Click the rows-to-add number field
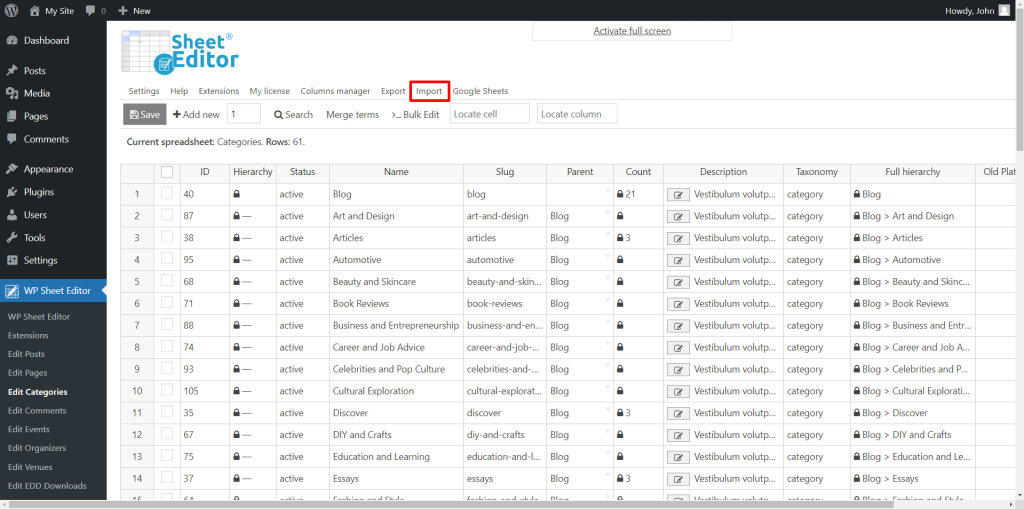1024x509 pixels. [244, 114]
